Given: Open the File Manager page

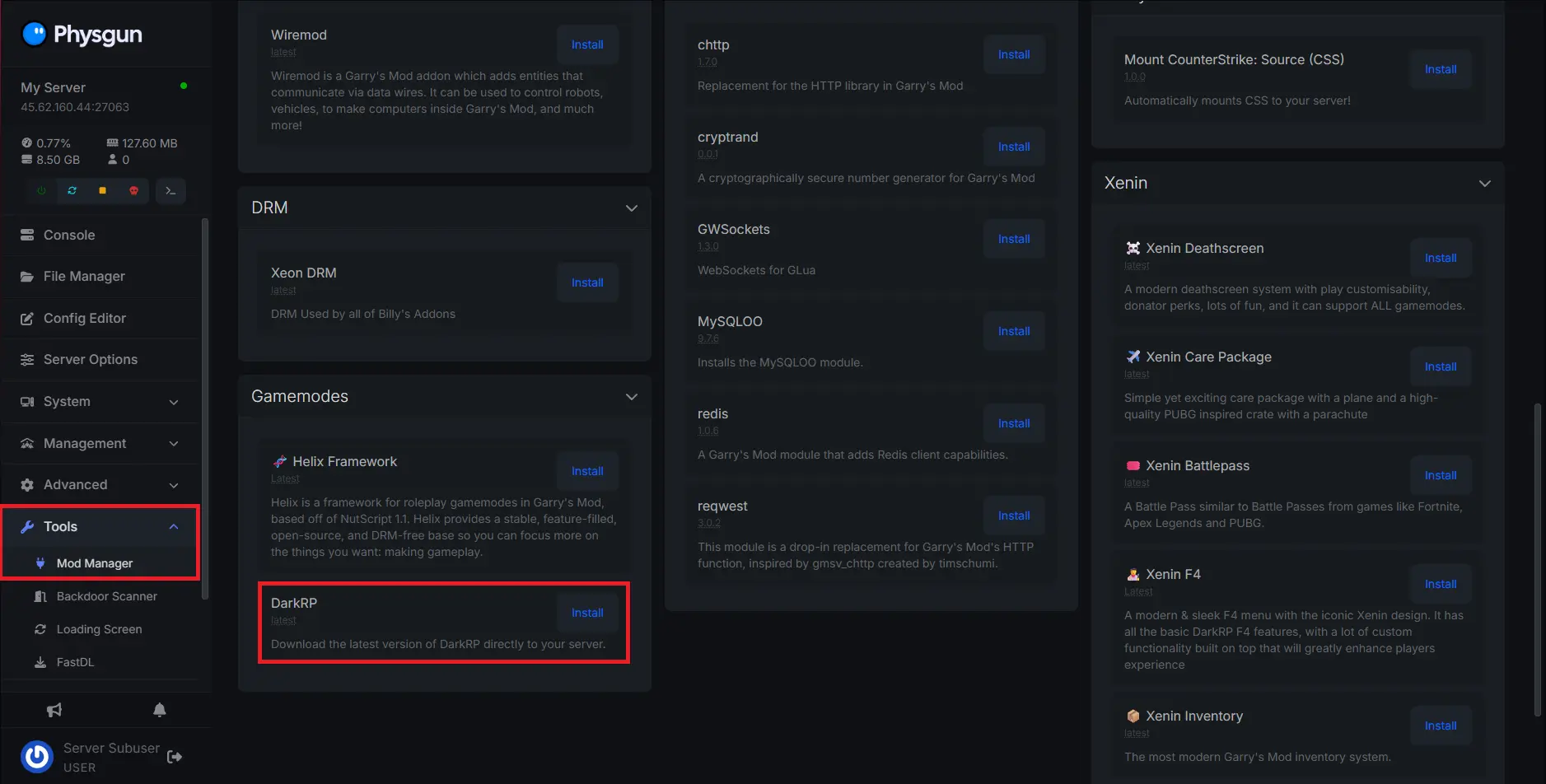Looking at the screenshot, I should 84,277.
